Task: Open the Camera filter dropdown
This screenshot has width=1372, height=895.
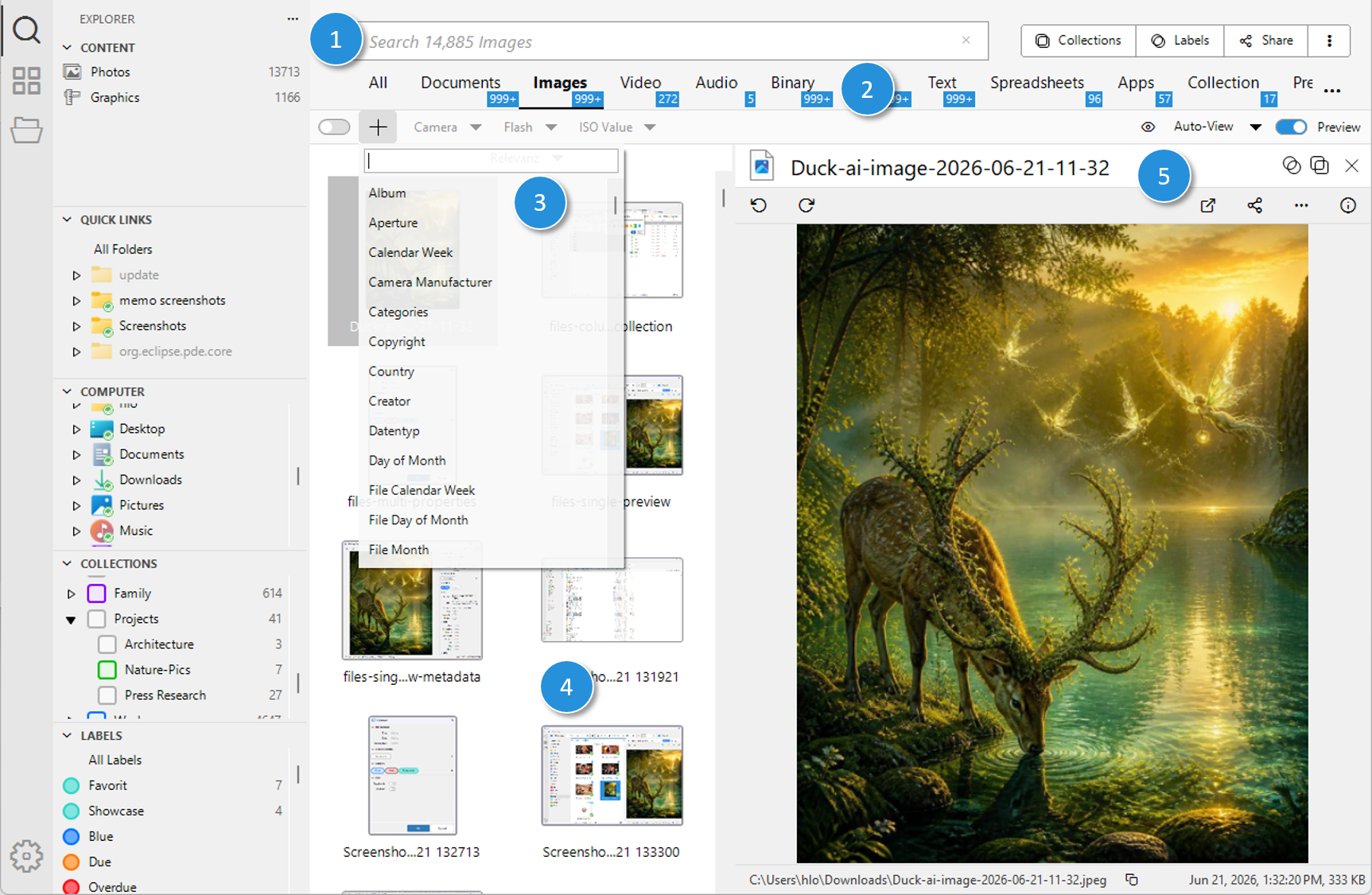Action: pyautogui.click(x=447, y=127)
